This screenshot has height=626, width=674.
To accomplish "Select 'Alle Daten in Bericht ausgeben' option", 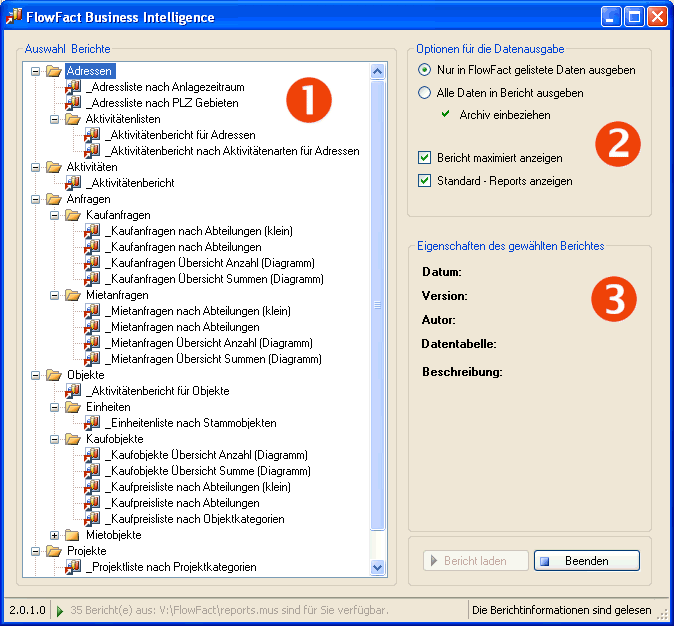I will [425, 93].
